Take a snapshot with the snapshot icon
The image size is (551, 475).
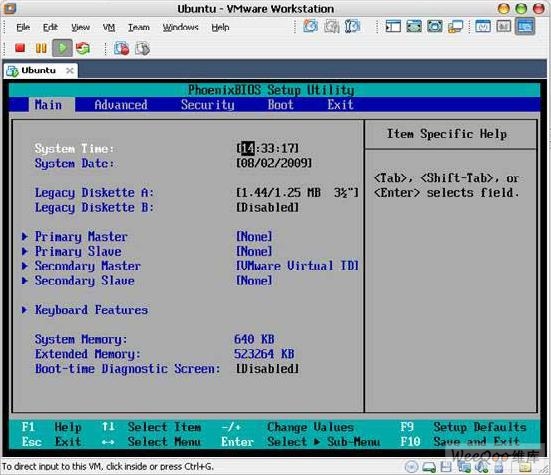point(311,26)
